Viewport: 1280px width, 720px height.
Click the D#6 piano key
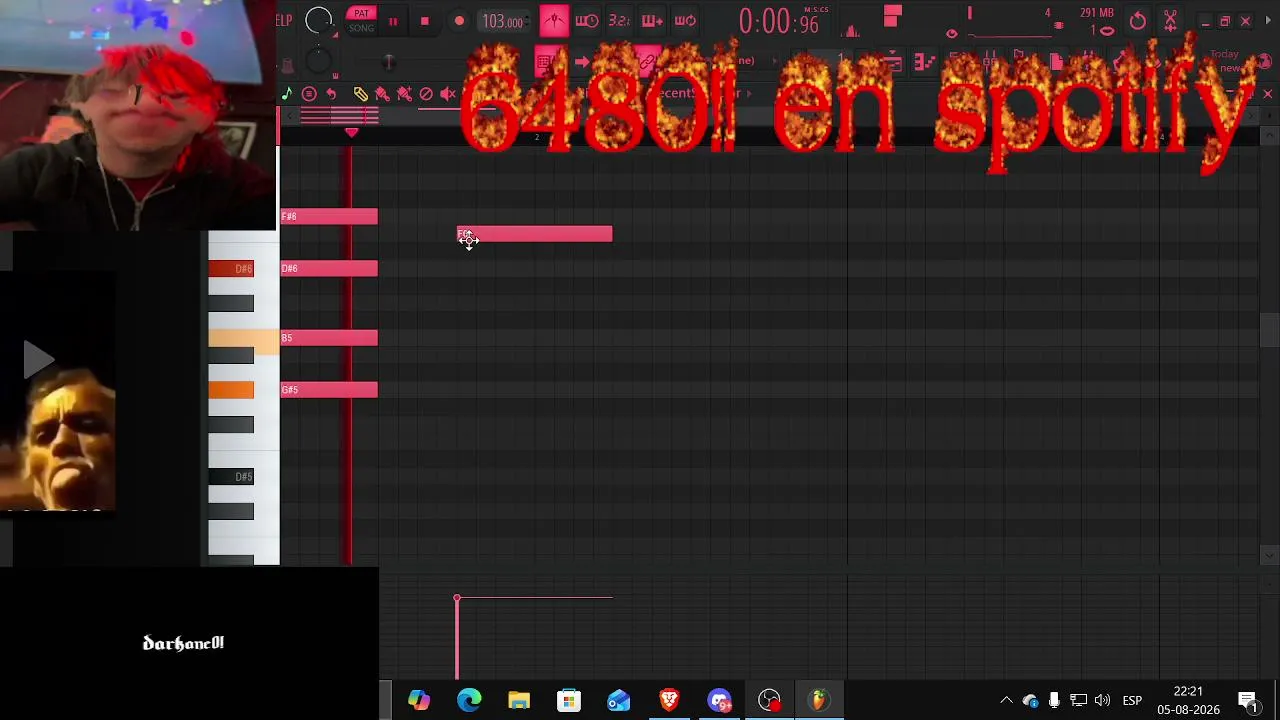(231, 269)
